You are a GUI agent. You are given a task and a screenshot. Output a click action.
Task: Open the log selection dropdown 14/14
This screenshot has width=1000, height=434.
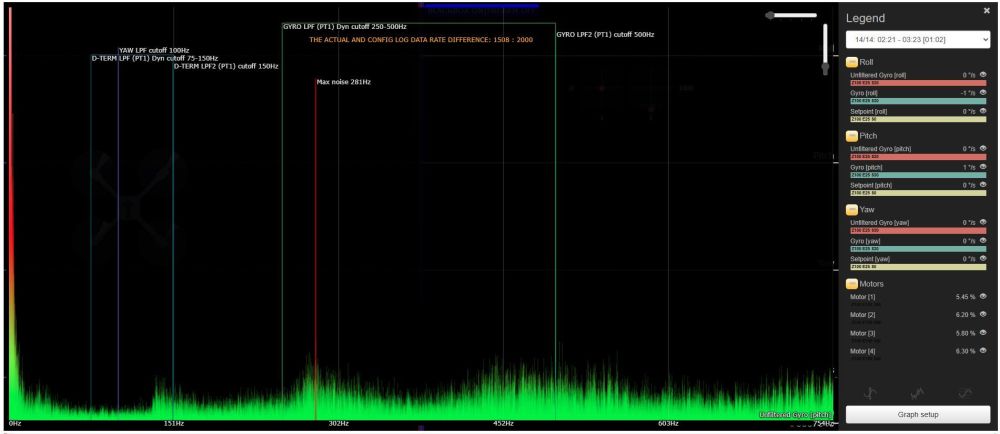917,38
